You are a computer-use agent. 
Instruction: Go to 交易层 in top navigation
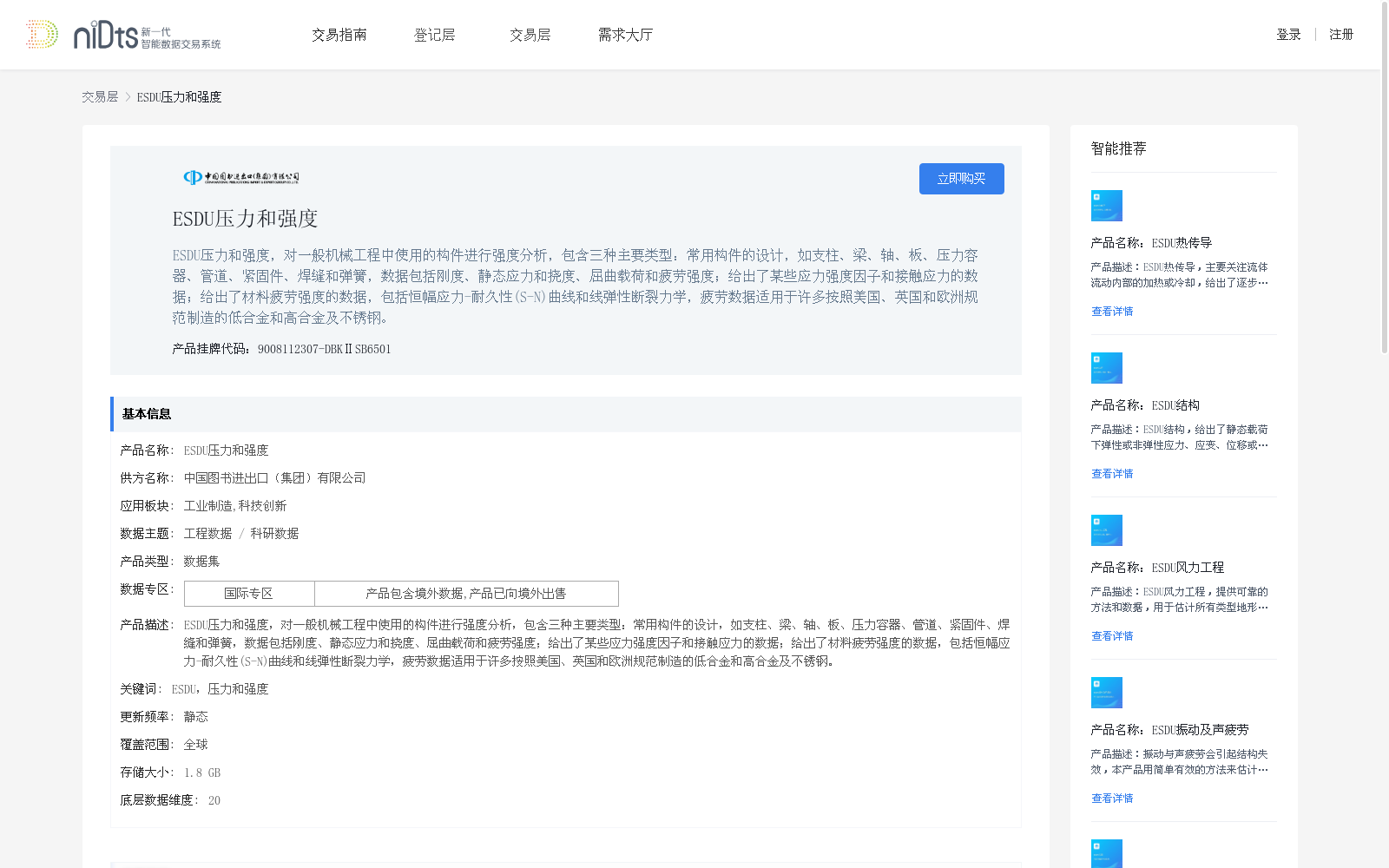coord(530,35)
